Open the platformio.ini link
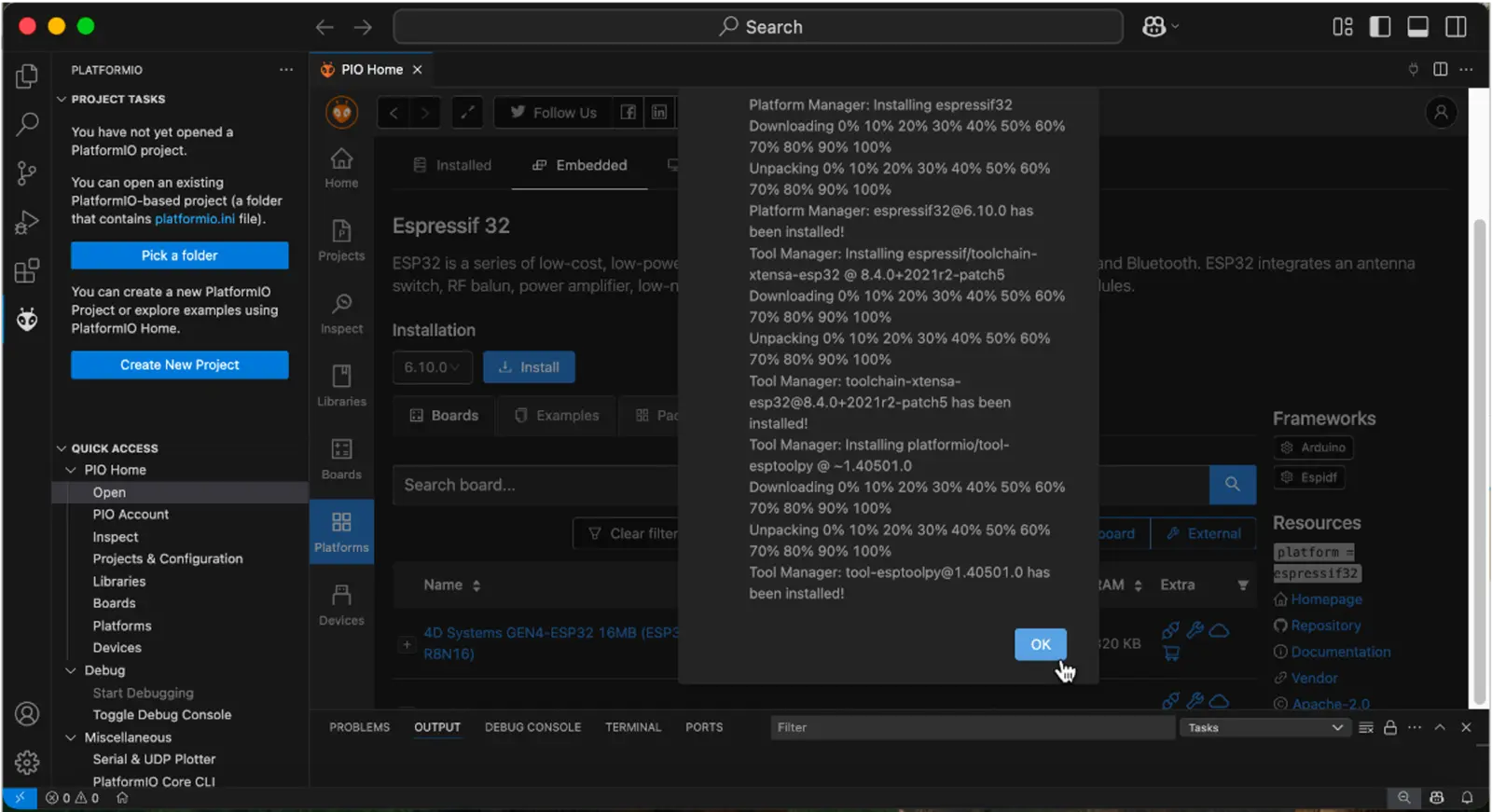 [x=195, y=219]
